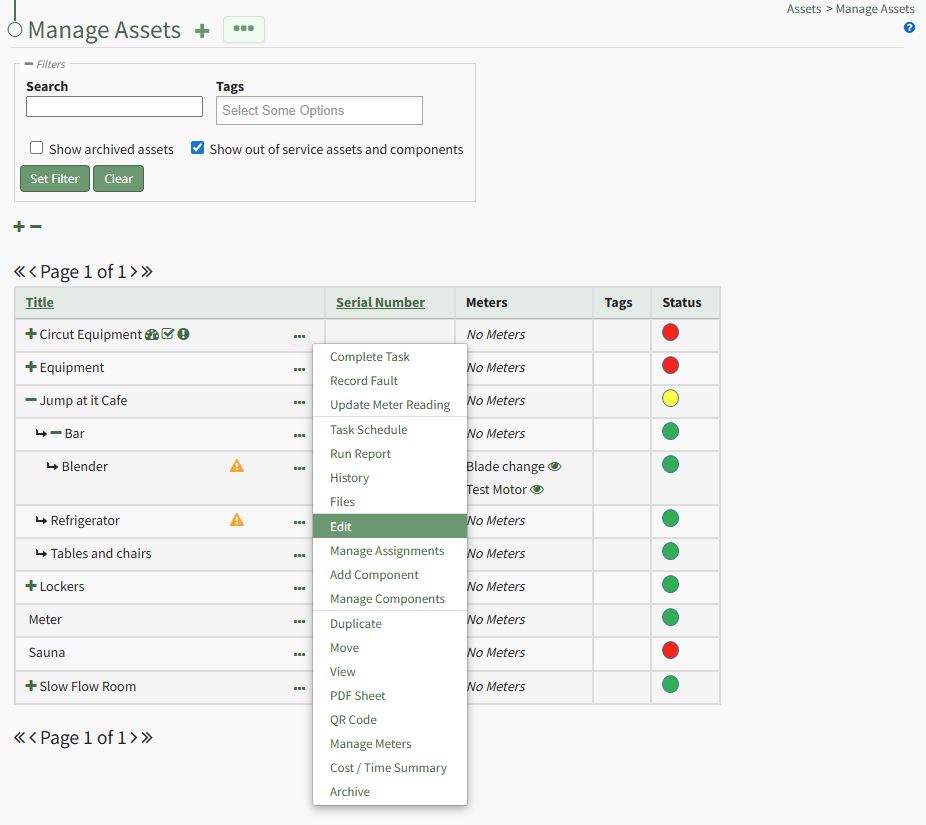Click the exclamation icon on Circut Equipment
926x825 pixels.
pos(184,334)
